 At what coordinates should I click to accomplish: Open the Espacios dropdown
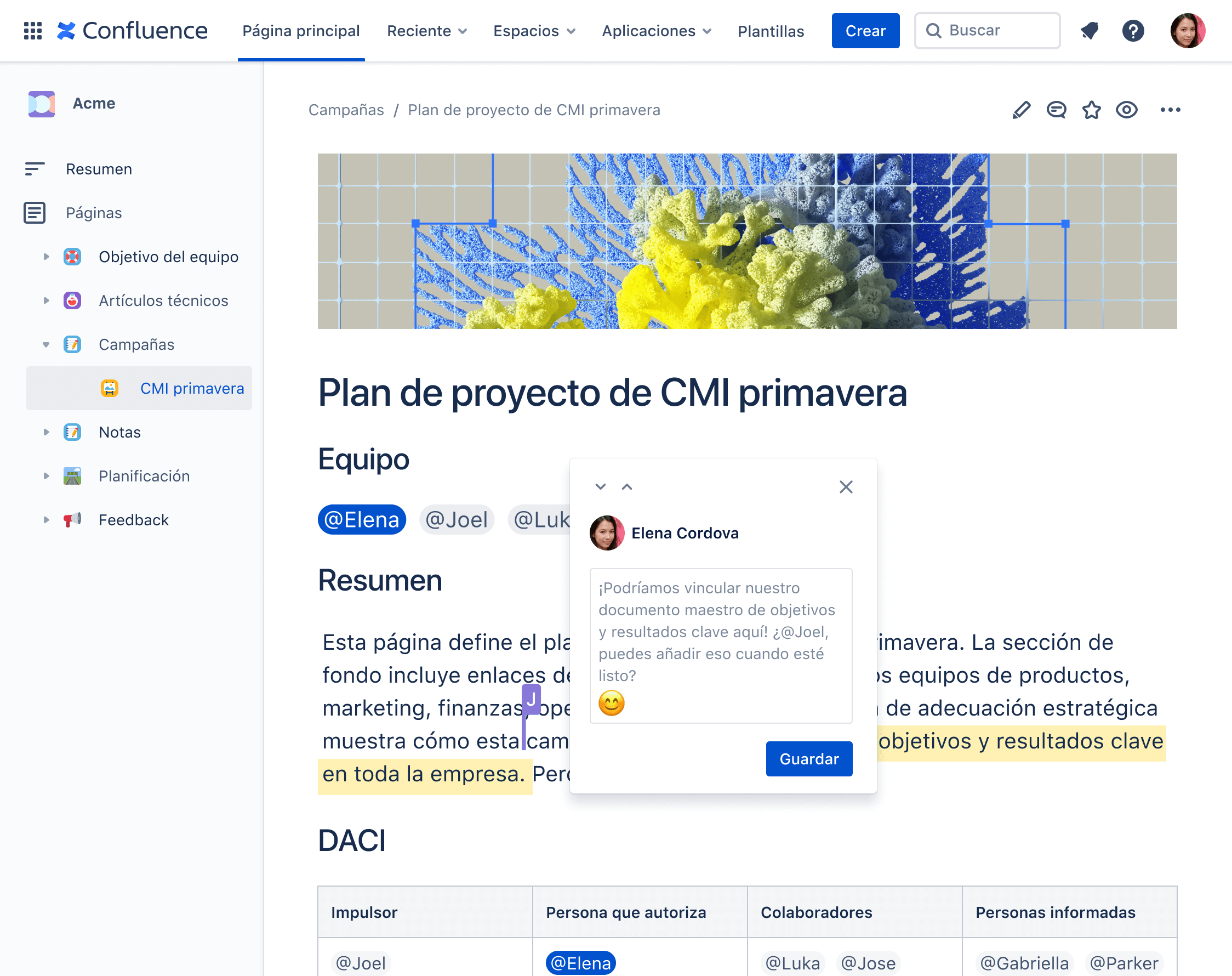[x=534, y=31]
